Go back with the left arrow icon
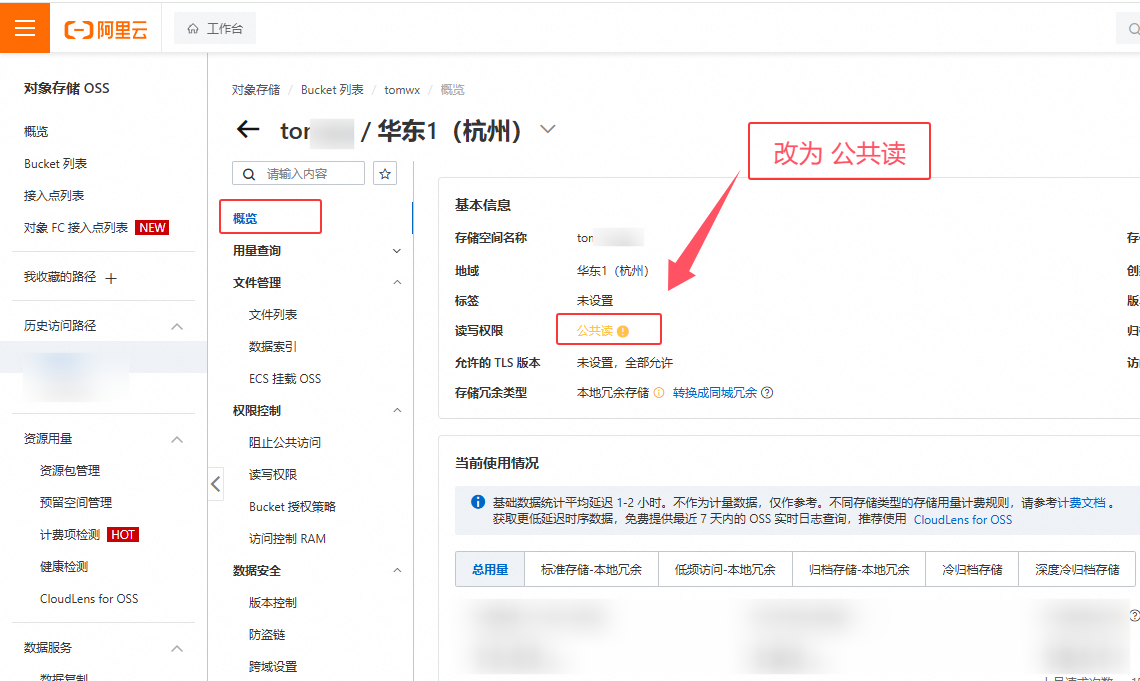Image resolution: width=1140 pixels, height=681 pixels. pyautogui.click(x=248, y=129)
